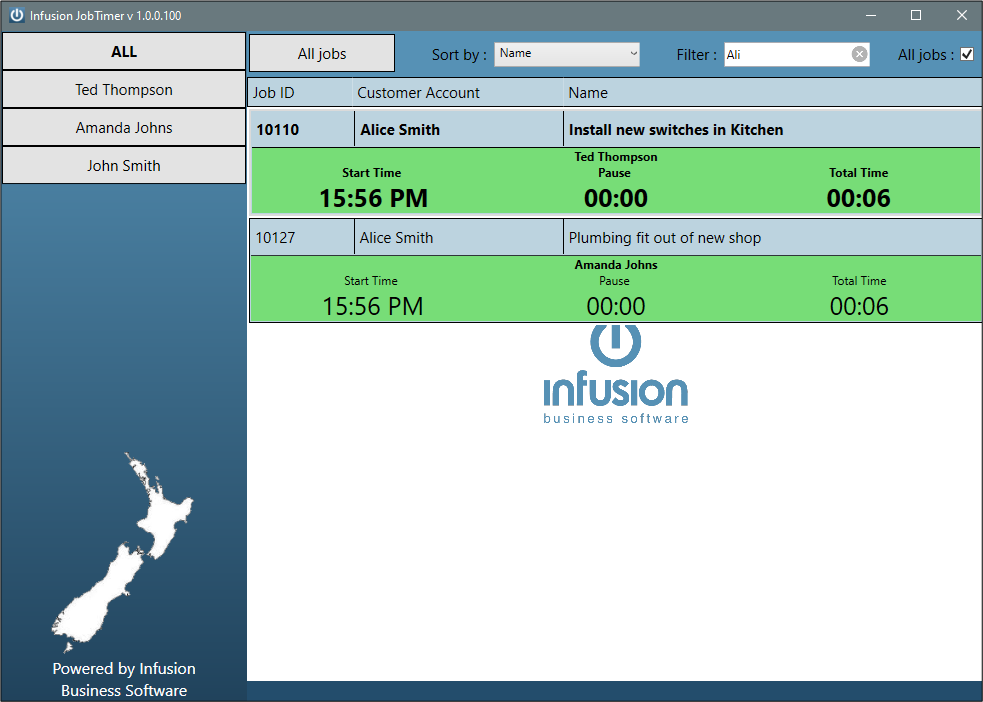Click Ted Thompson's green timer panel
The width and height of the screenshot is (983, 702).
click(615, 181)
